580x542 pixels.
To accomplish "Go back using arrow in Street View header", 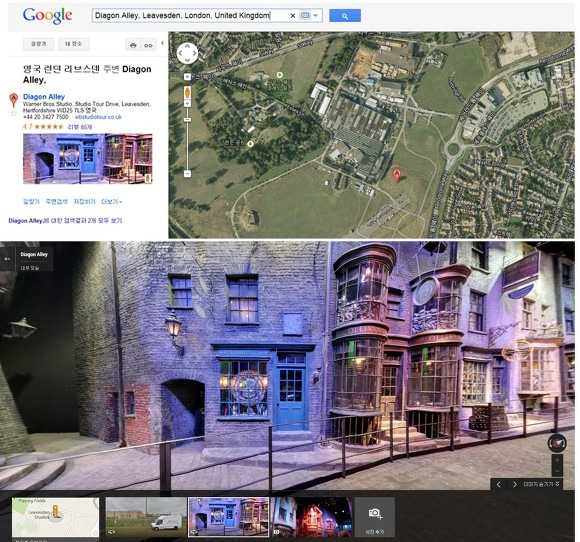I will [7, 259].
